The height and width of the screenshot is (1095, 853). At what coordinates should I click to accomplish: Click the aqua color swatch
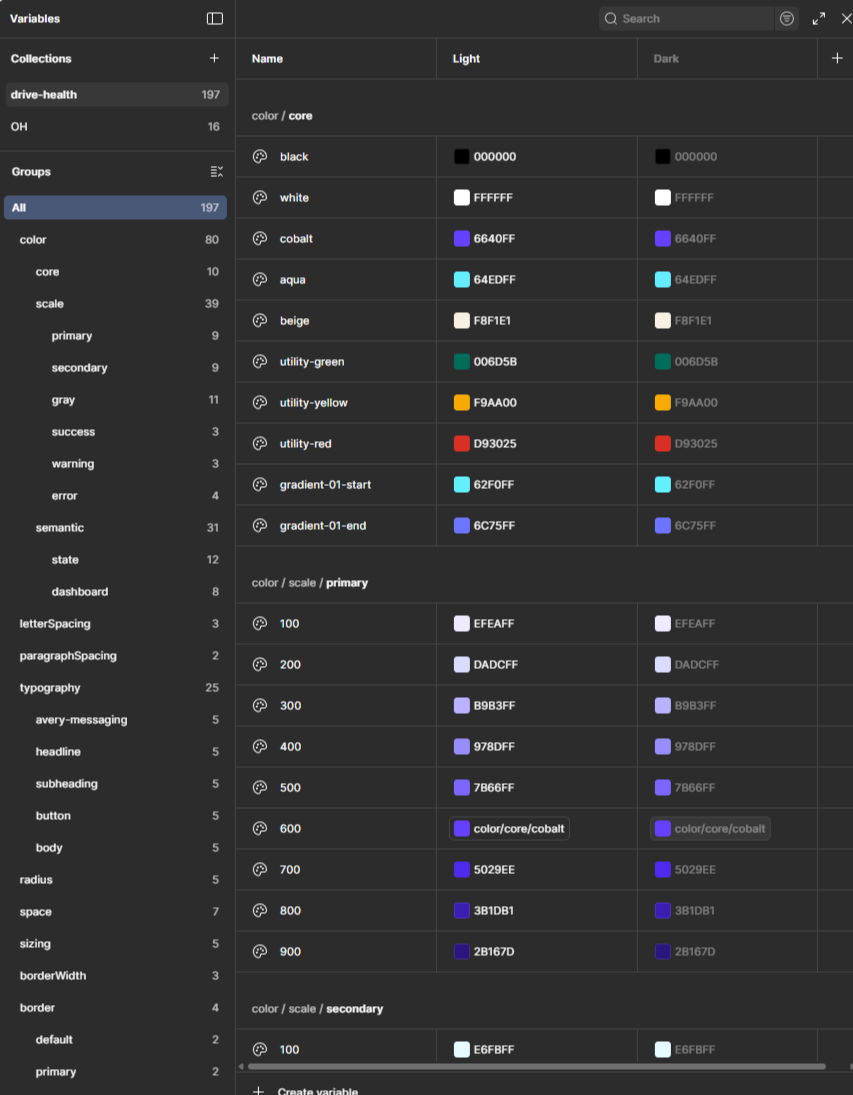click(x=460, y=280)
